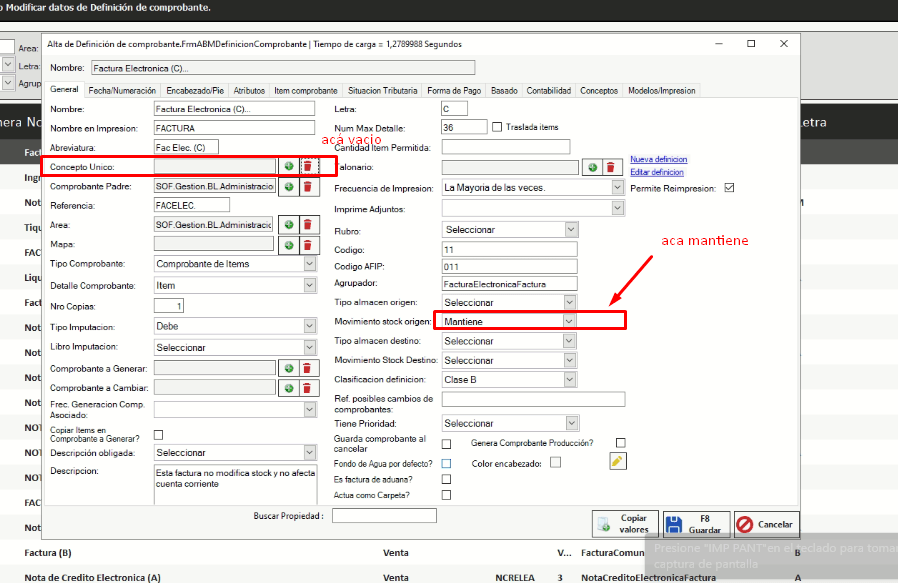Viewport: 898px width, 583px height.
Task: Click the Color encabezado swatch box
Action: pos(556,462)
